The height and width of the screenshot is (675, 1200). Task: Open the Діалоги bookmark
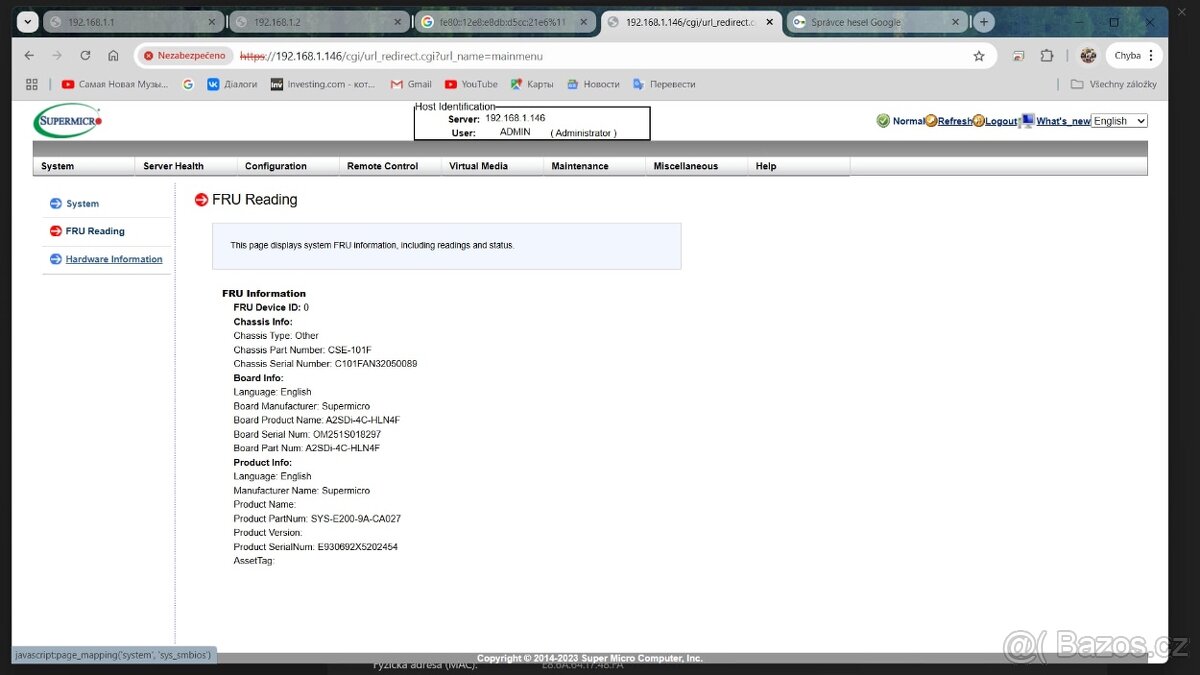coord(232,84)
